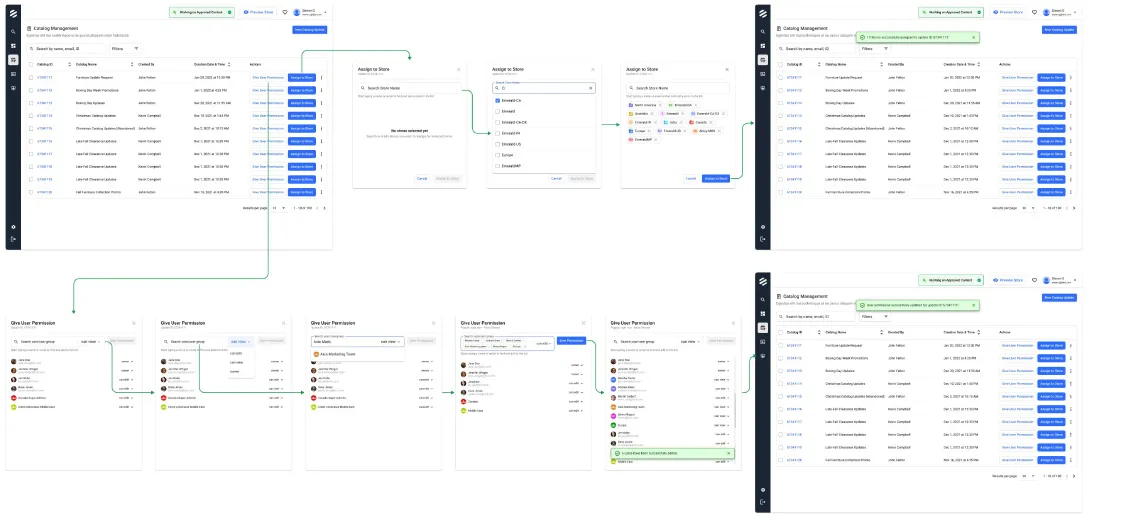Viewport: 1140px width, 523px height.
Task: Uncheck Emerald-CA in Assign to Store list
Action: pos(497,100)
